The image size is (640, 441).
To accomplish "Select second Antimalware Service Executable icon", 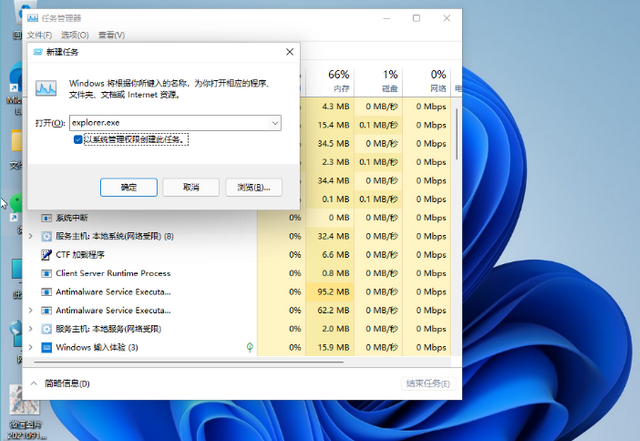I will tap(47, 310).
